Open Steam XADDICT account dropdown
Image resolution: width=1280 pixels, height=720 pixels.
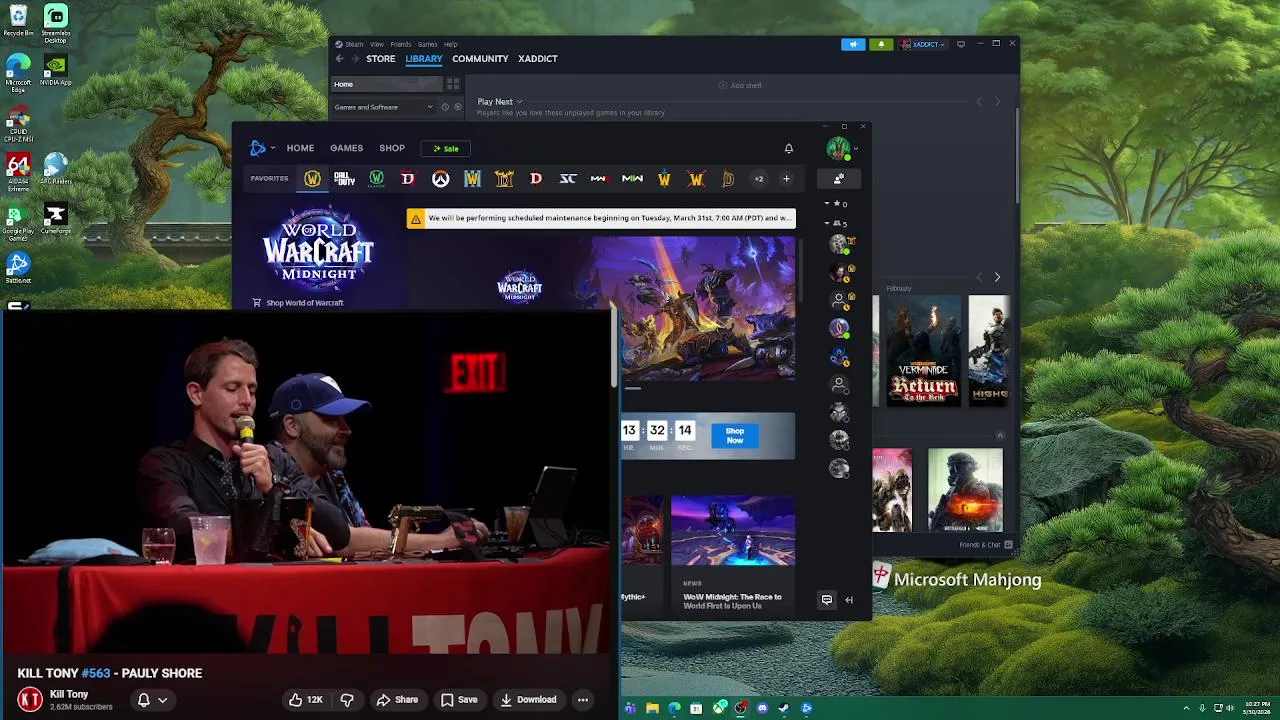click(922, 44)
